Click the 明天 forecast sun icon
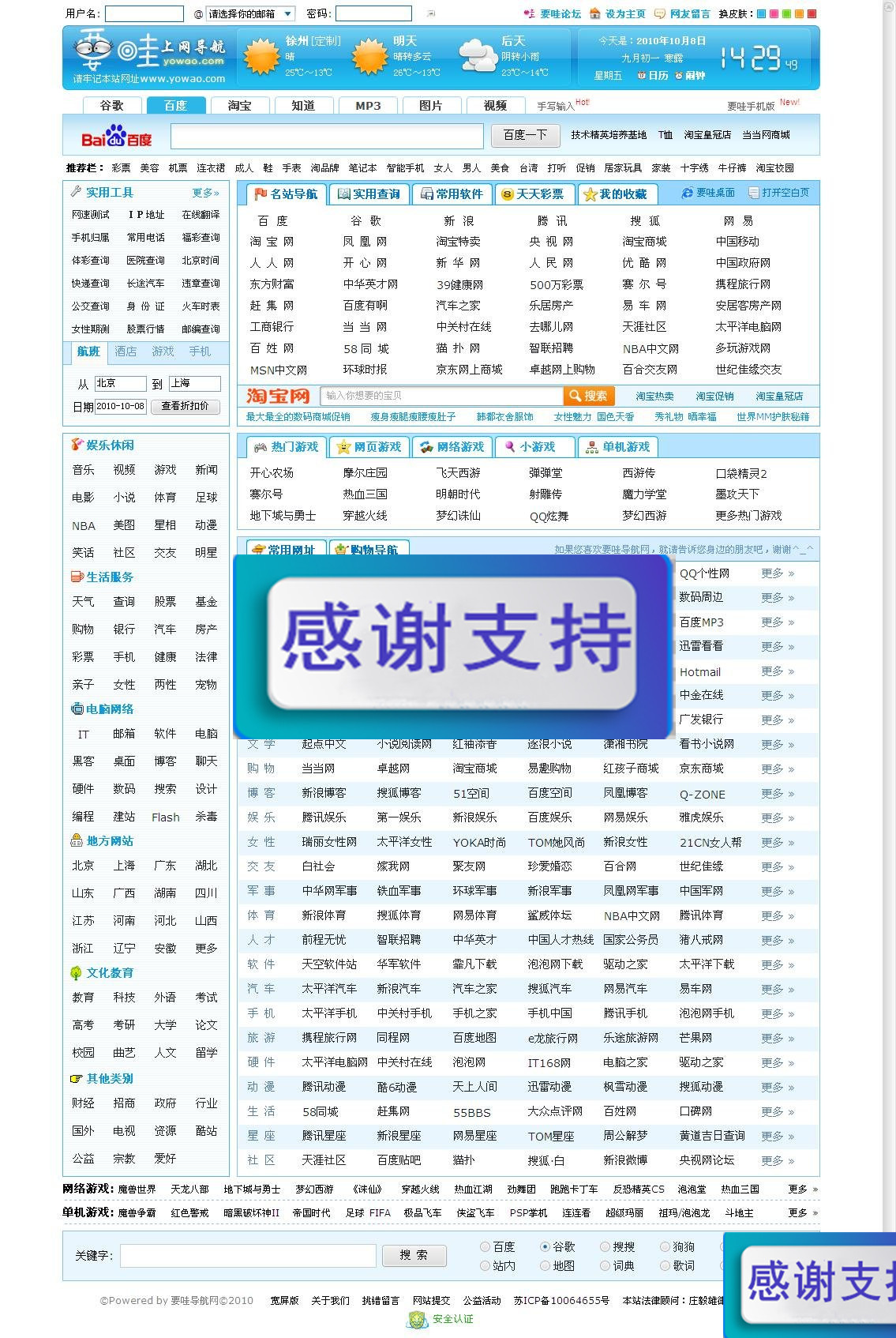The image size is (896, 1338). tap(369, 57)
